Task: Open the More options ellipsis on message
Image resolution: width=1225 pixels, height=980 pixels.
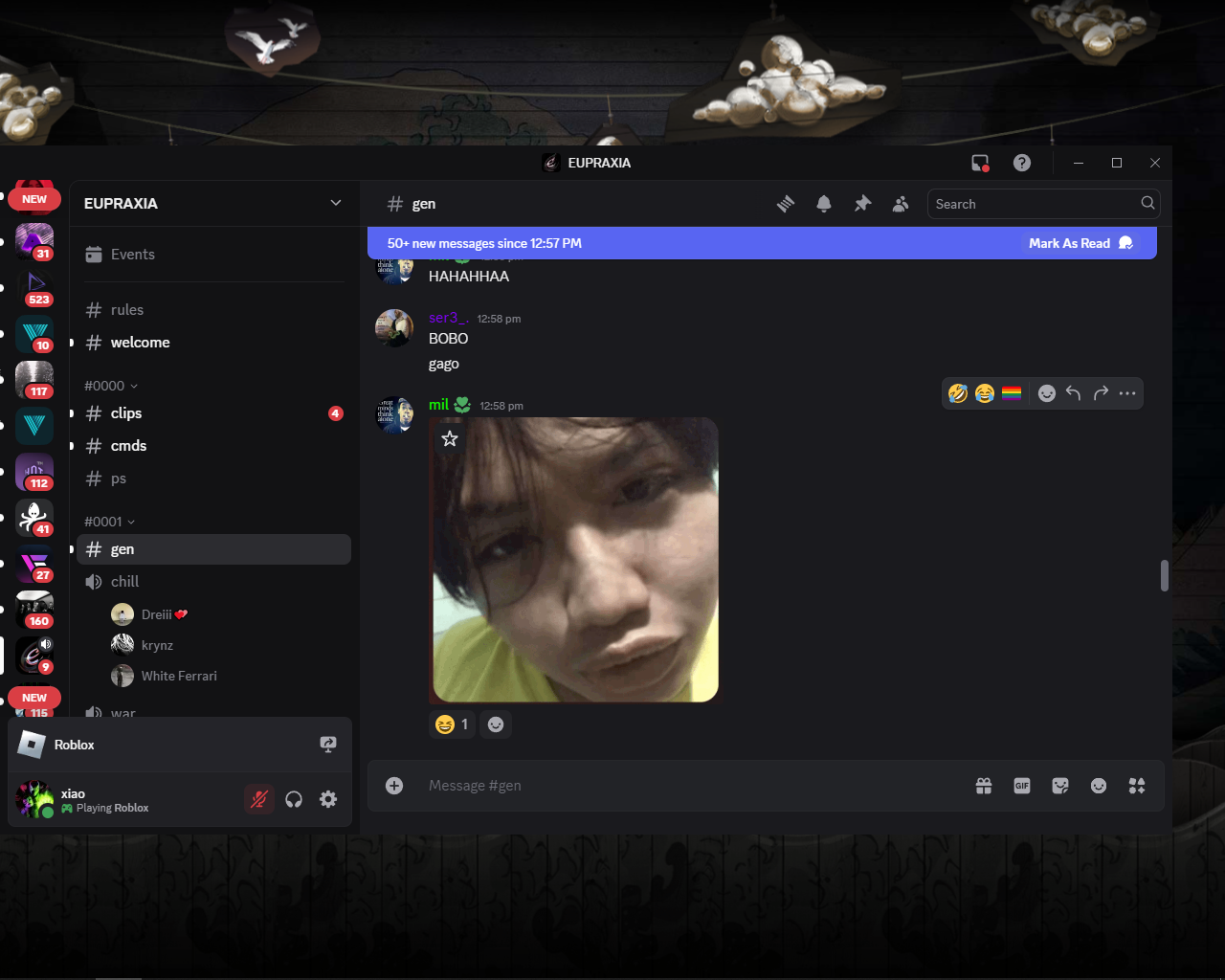Action: 1127,393
